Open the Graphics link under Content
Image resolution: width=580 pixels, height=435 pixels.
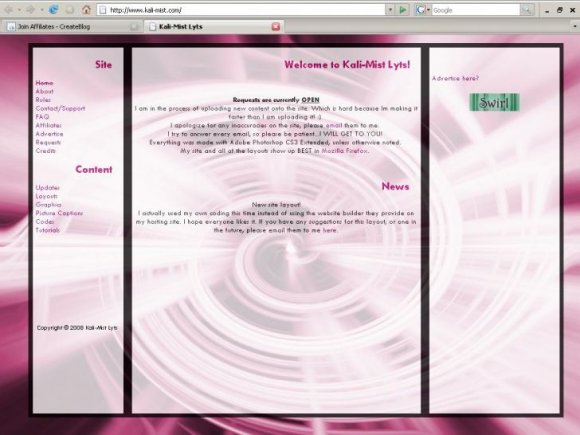[x=48, y=205]
